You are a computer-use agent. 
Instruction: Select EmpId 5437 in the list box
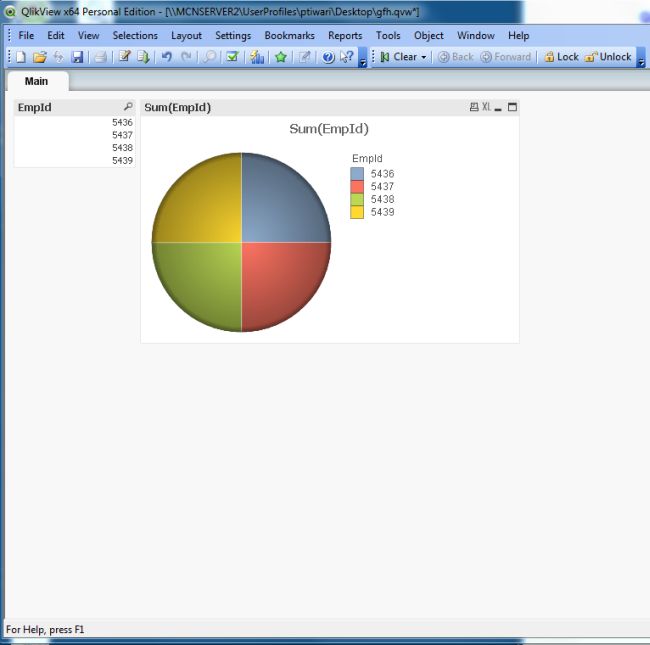coord(75,135)
